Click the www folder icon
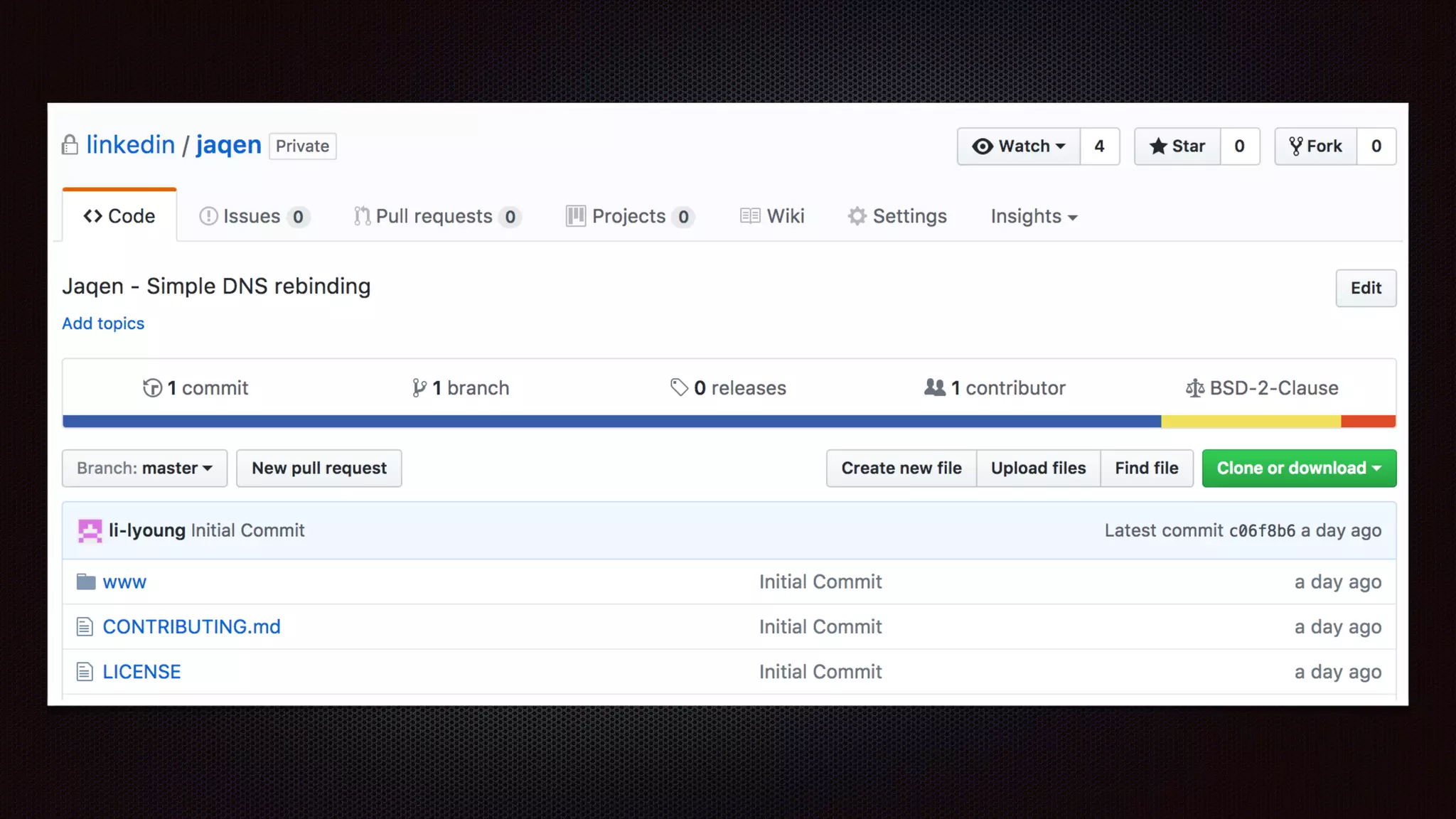 (86, 582)
